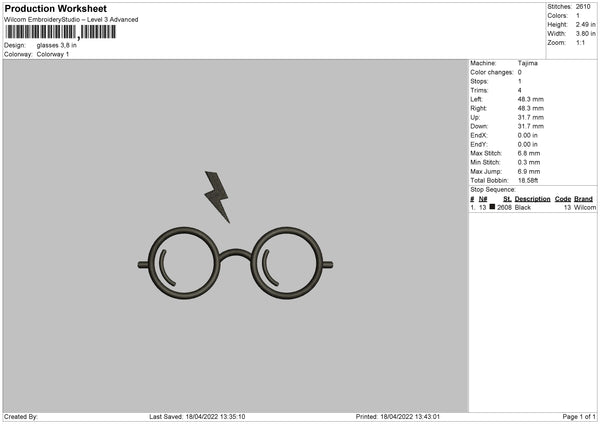Click the barcode graphic in header

coord(61,32)
